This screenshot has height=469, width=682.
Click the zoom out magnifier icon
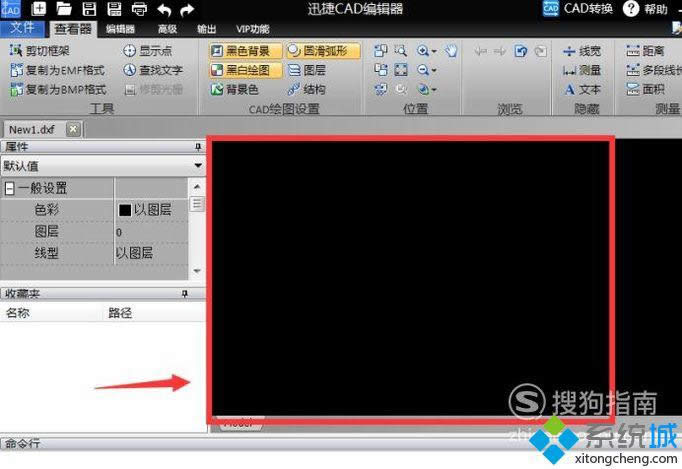[x=422, y=70]
